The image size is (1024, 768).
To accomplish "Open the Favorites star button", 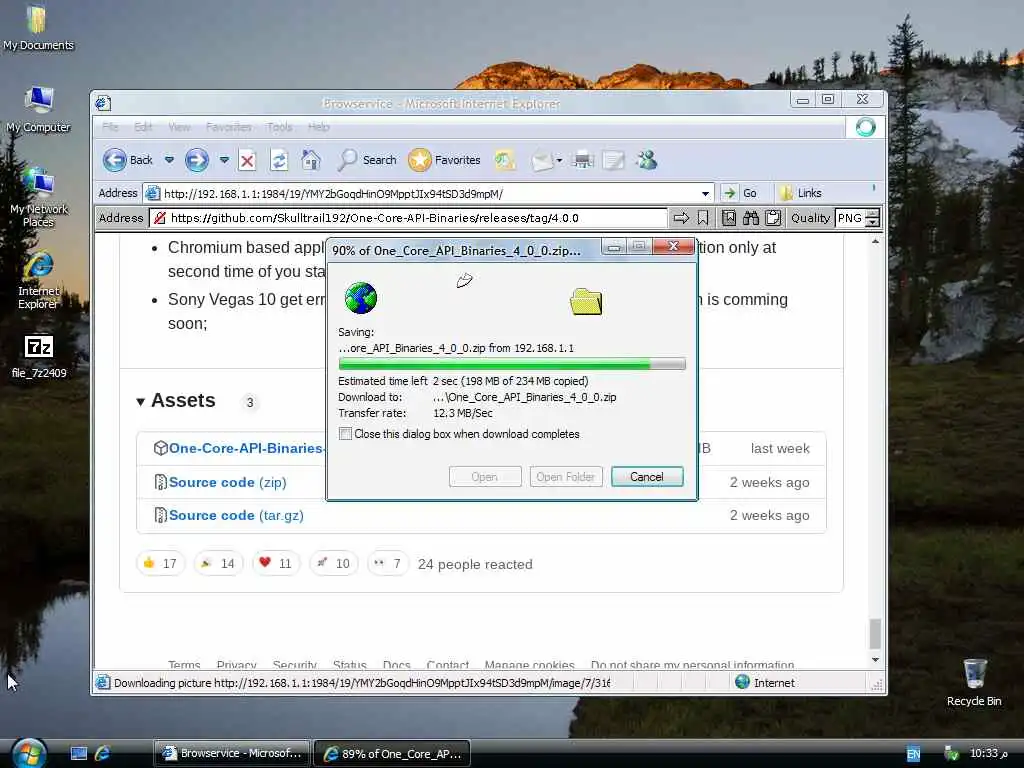I will [x=444, y=160].
